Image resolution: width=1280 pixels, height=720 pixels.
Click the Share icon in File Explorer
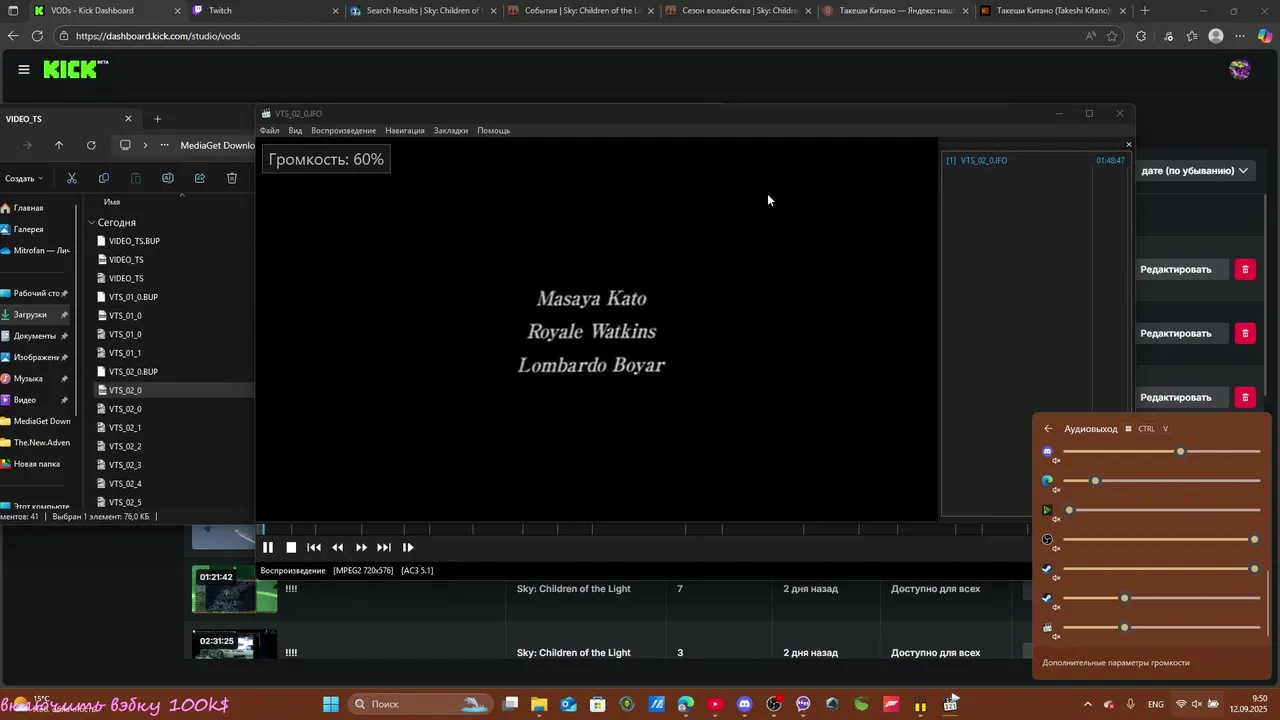(200, 178)
